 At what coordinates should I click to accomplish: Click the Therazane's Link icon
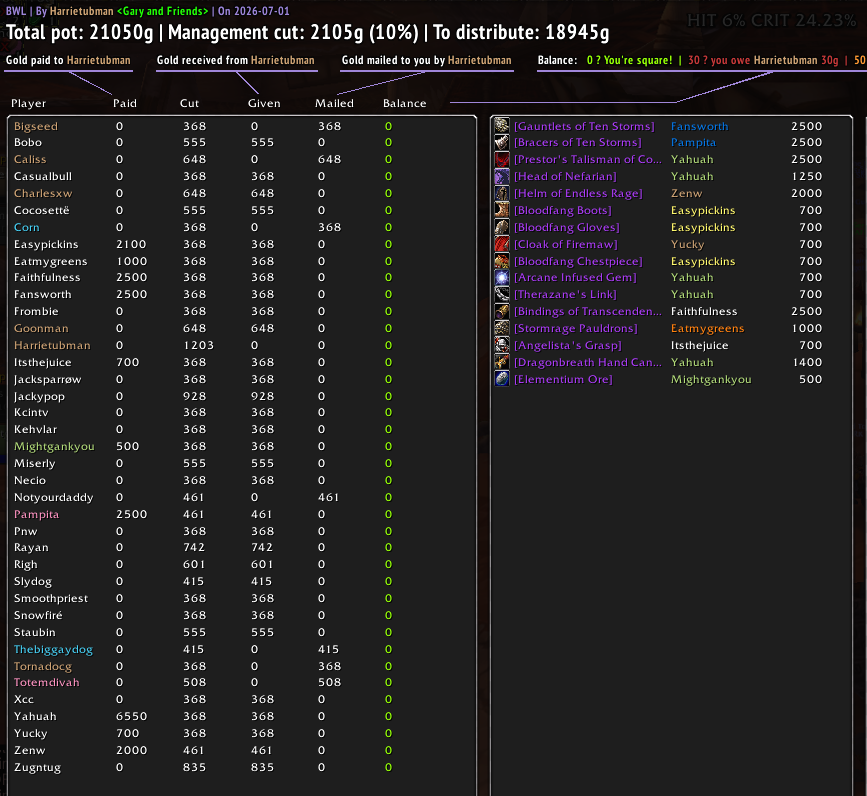(502, 294)
